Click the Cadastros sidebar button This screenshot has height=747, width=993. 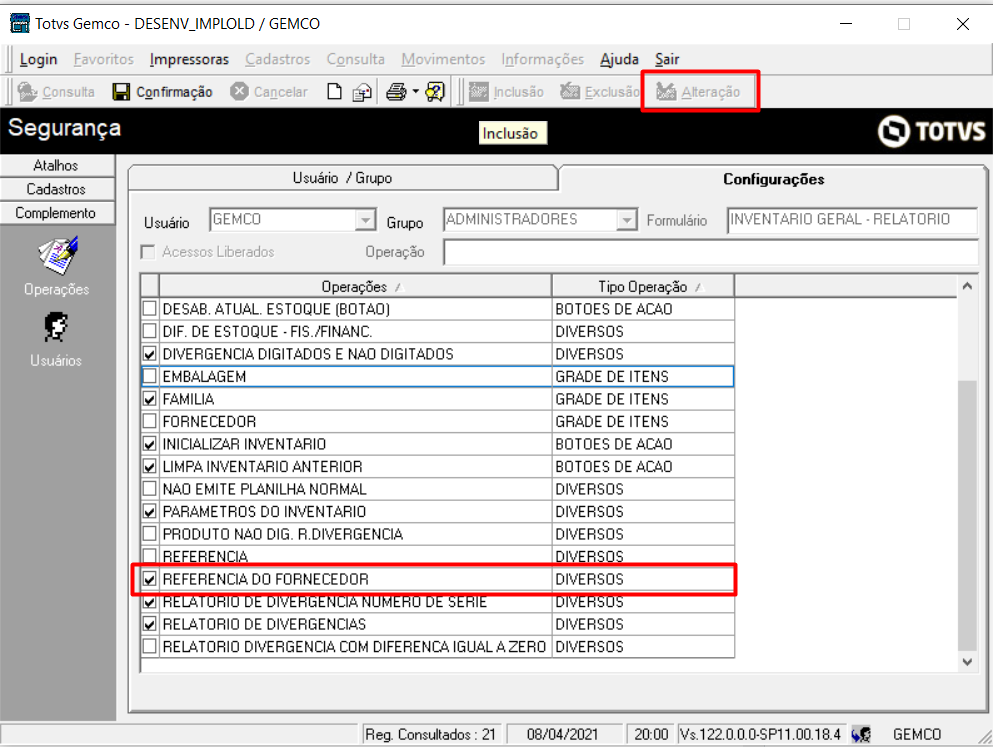(57, 189)
